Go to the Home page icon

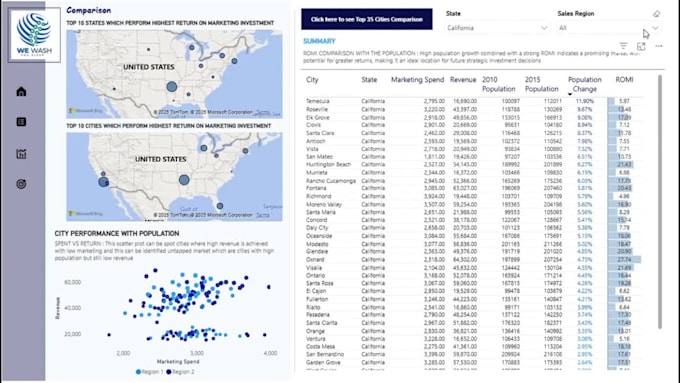click(x=21, y=92)
